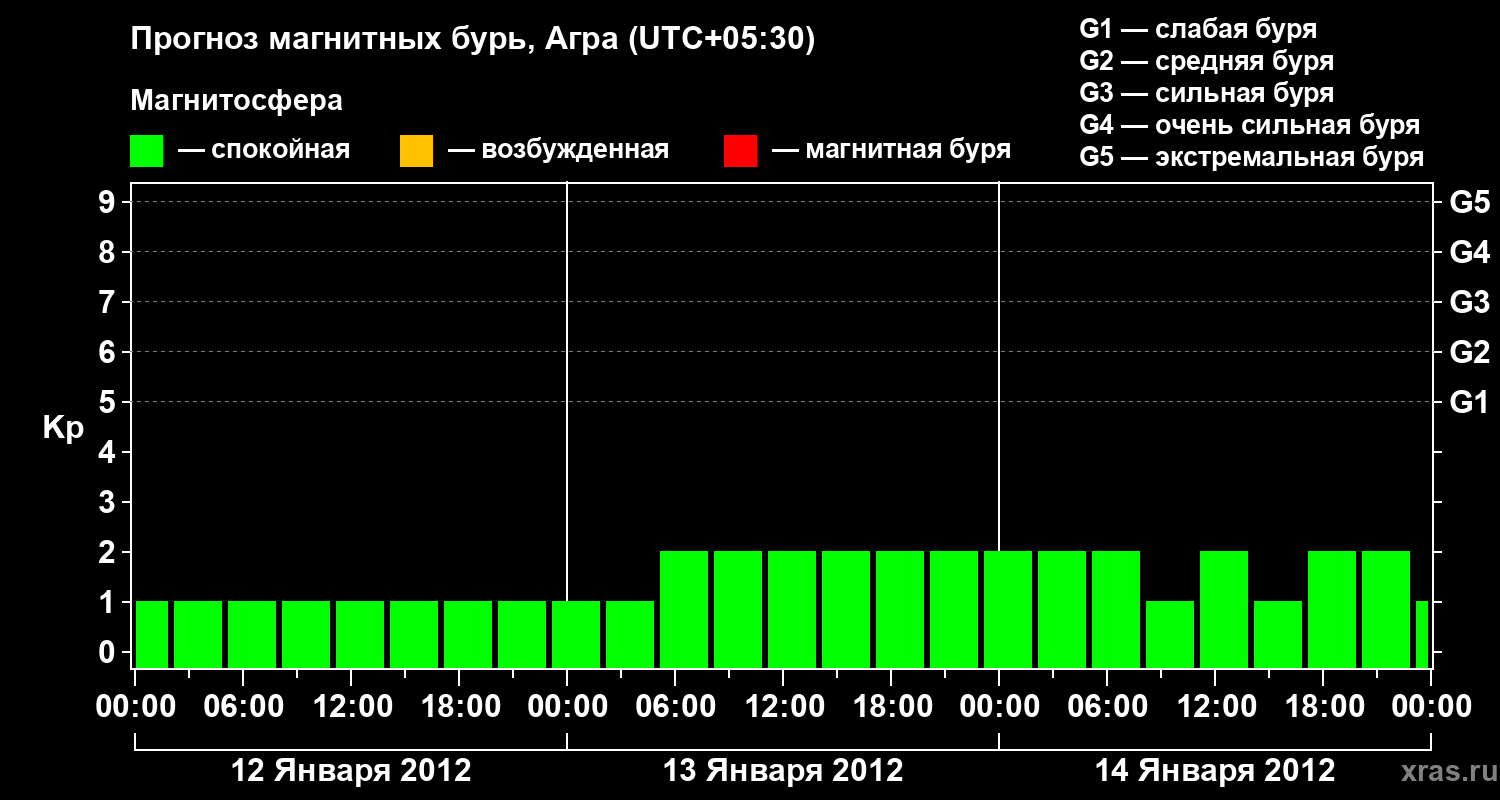Click the orange 'возбужденная' legend swatch

point(416,151)
